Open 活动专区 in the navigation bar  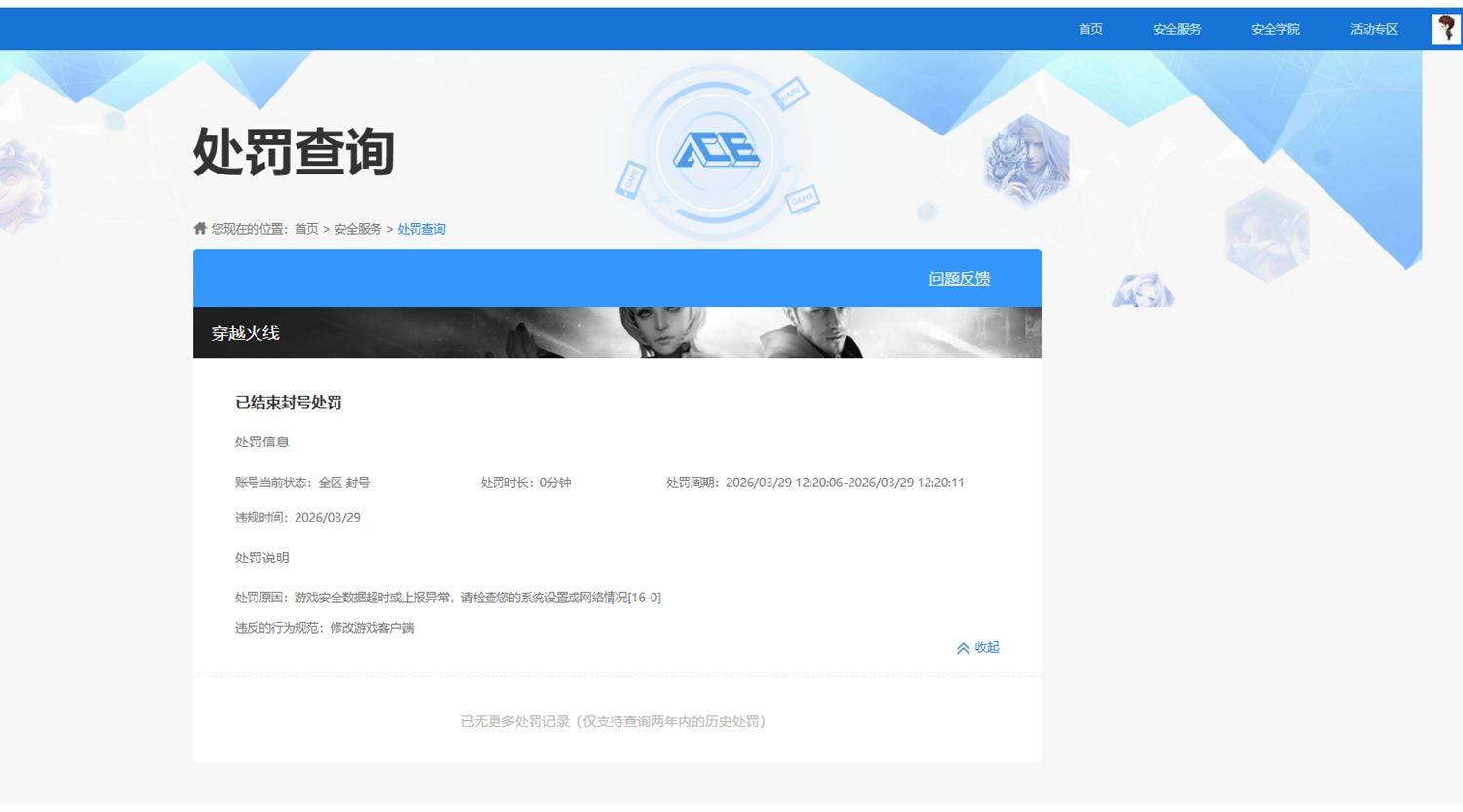pyautogui.click(x=1373, y=28)
